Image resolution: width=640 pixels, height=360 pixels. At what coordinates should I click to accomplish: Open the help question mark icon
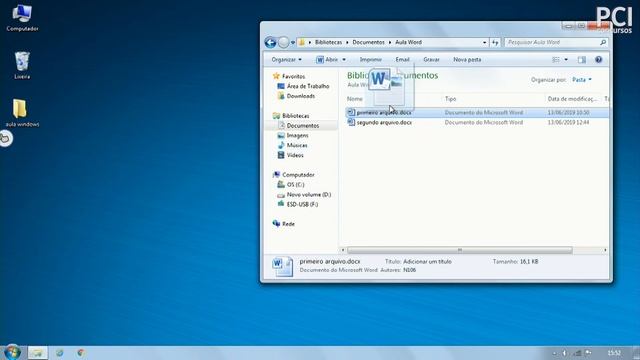(598, 60)
